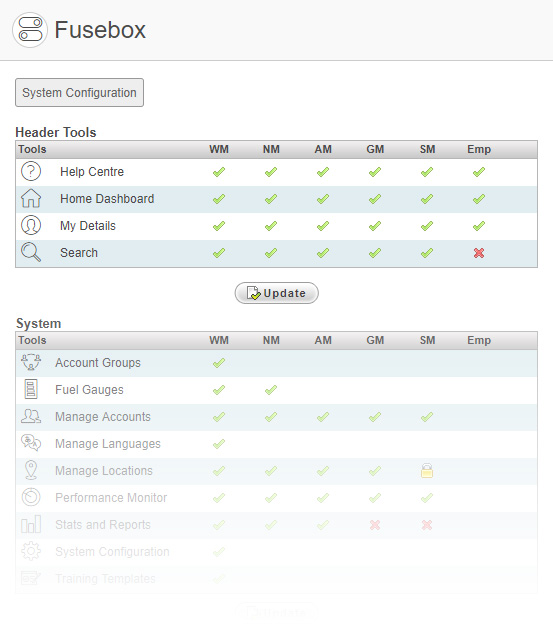Toggle Stats and Reports GM red cross
The width and height of the screenshot is (553, 628).
click(x=375, y=525)
